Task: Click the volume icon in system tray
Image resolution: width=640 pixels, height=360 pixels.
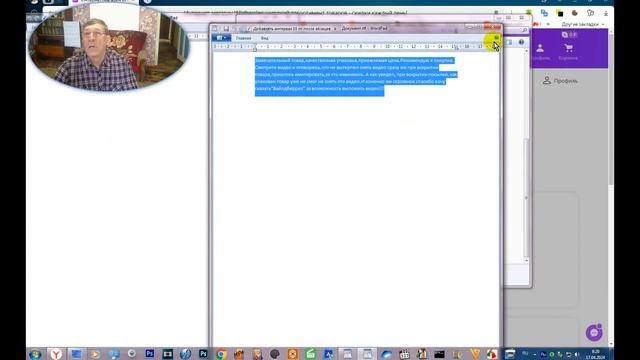Action: pyautogui.click(x=577, y=354)
